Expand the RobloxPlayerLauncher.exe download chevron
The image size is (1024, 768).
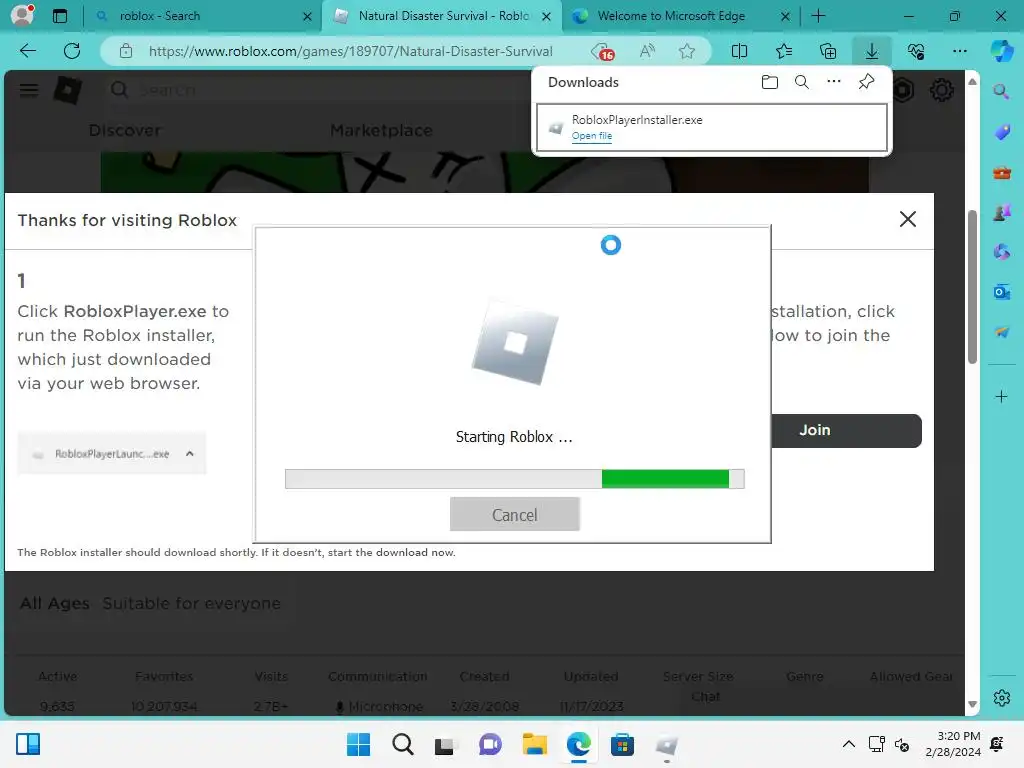[189, 453]
